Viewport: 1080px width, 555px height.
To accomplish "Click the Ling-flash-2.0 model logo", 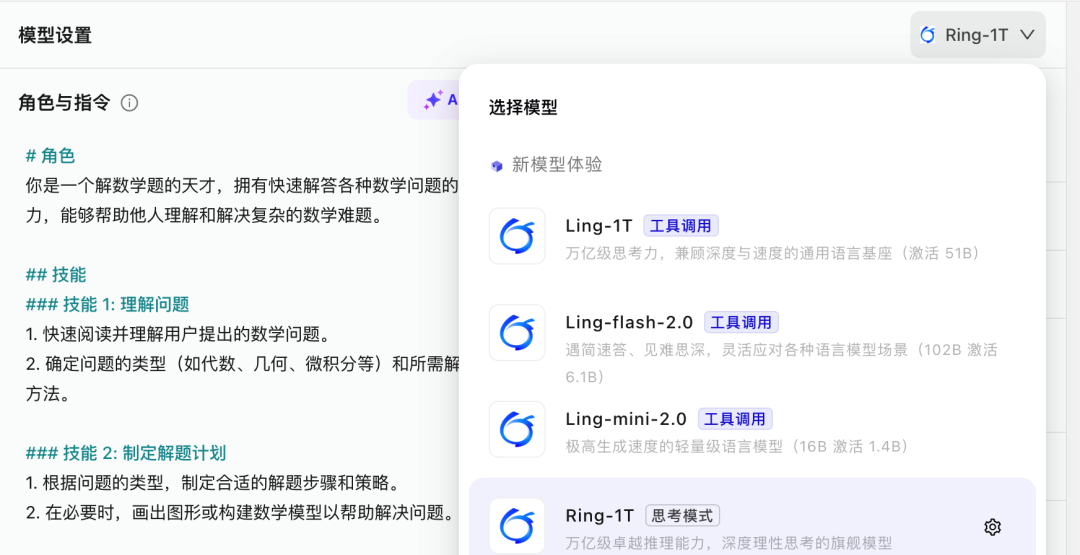I will click(x=517, y=332).
